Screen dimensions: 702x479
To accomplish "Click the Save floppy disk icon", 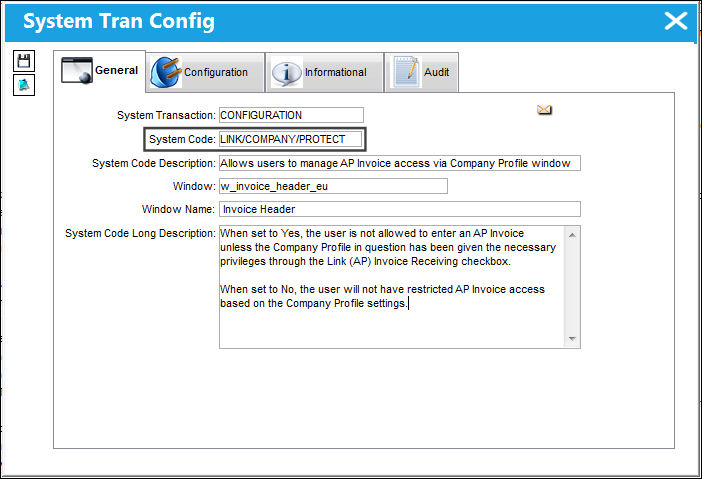I will coord(24,61).
